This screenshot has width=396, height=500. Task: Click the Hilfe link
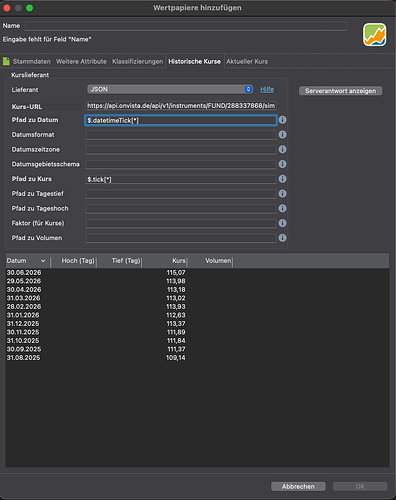[267, 89]
